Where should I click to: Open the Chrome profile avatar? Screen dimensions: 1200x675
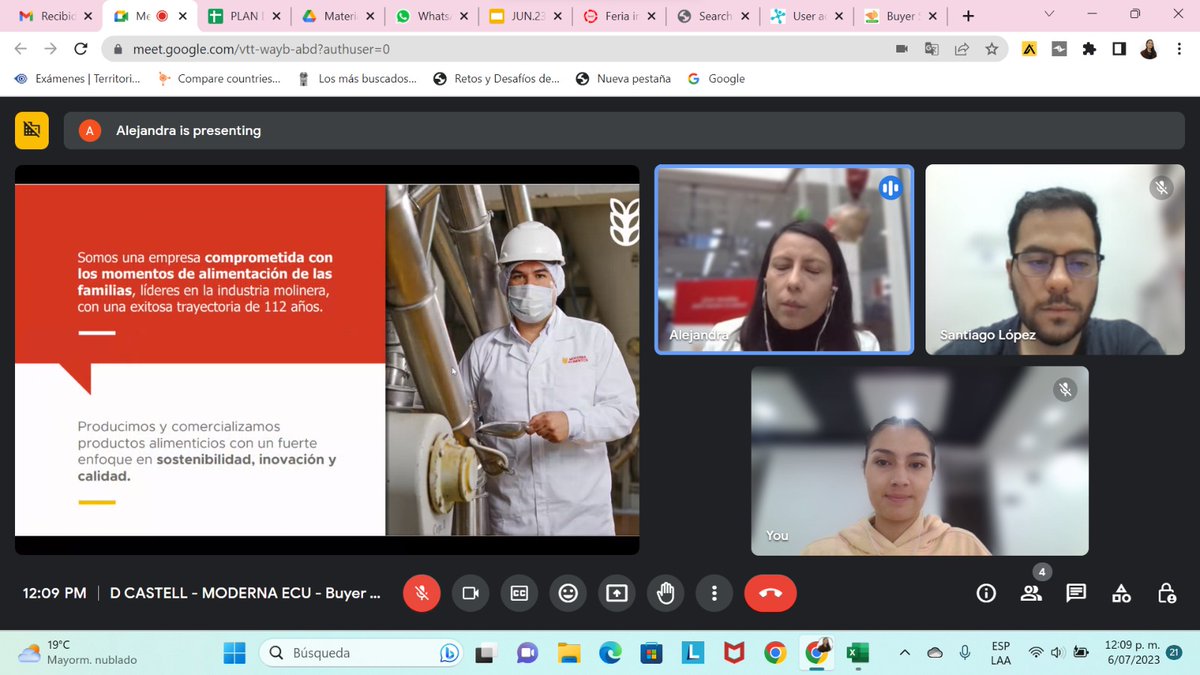1149,48
